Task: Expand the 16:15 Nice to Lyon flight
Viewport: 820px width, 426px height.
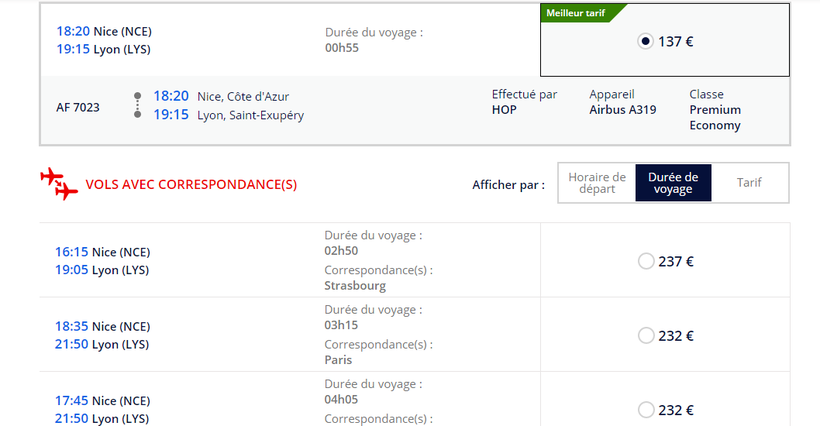Action: click(x=103, y=260)
